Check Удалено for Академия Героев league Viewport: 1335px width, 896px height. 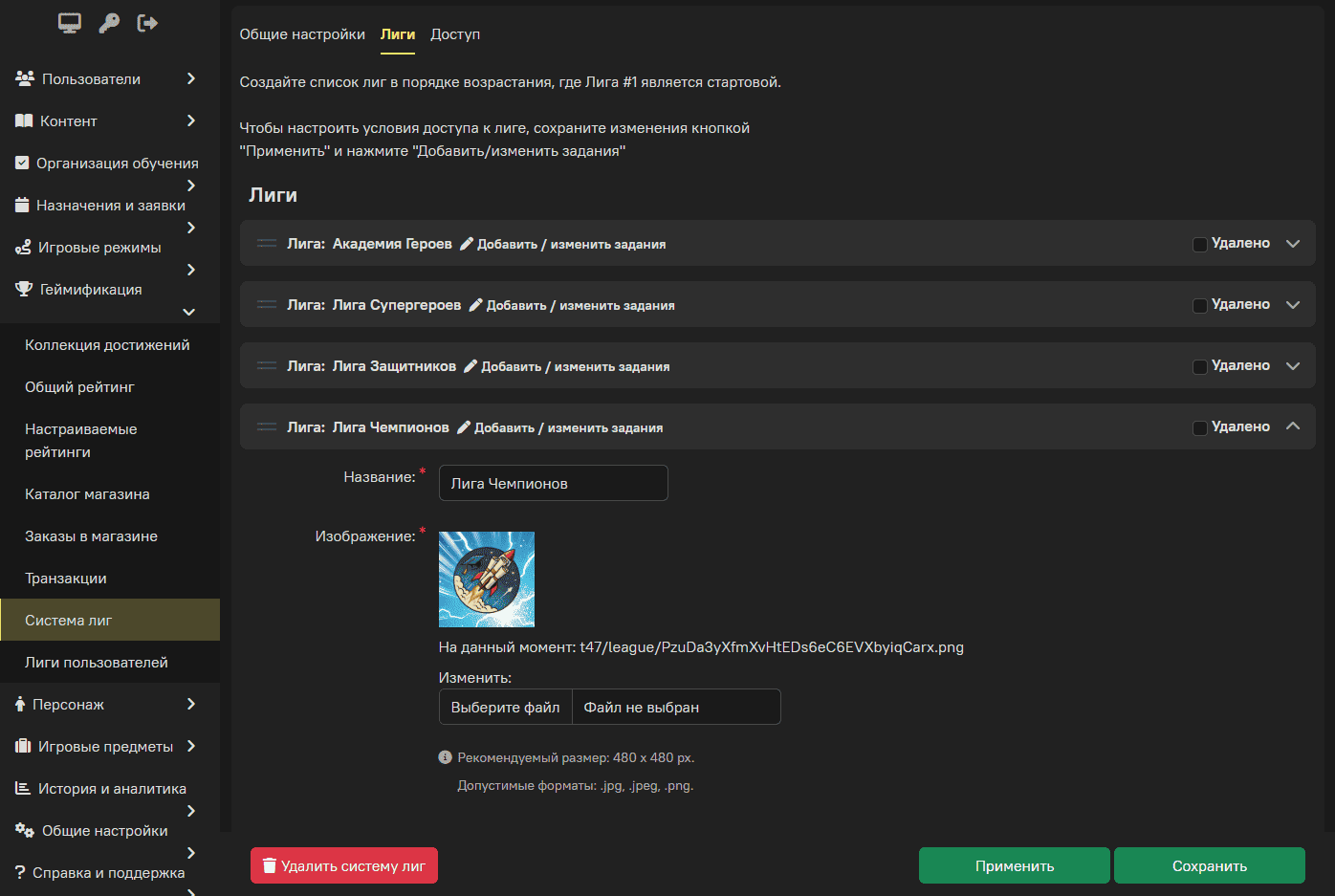tap(1199, 244)
